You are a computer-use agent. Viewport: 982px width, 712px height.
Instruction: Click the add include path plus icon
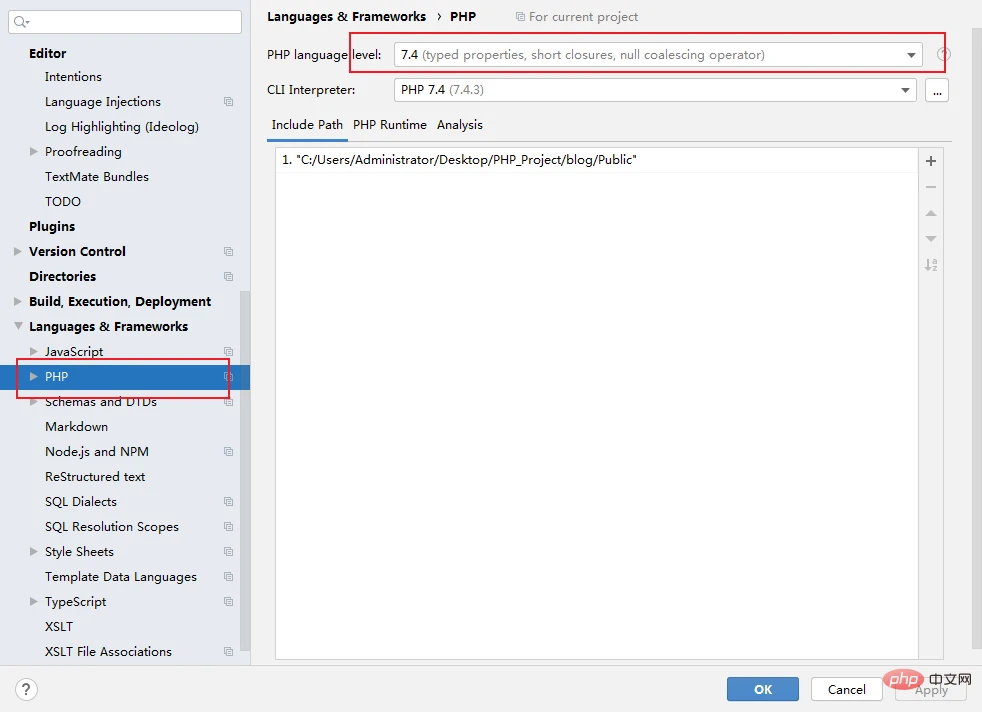[x=931, y=161]
